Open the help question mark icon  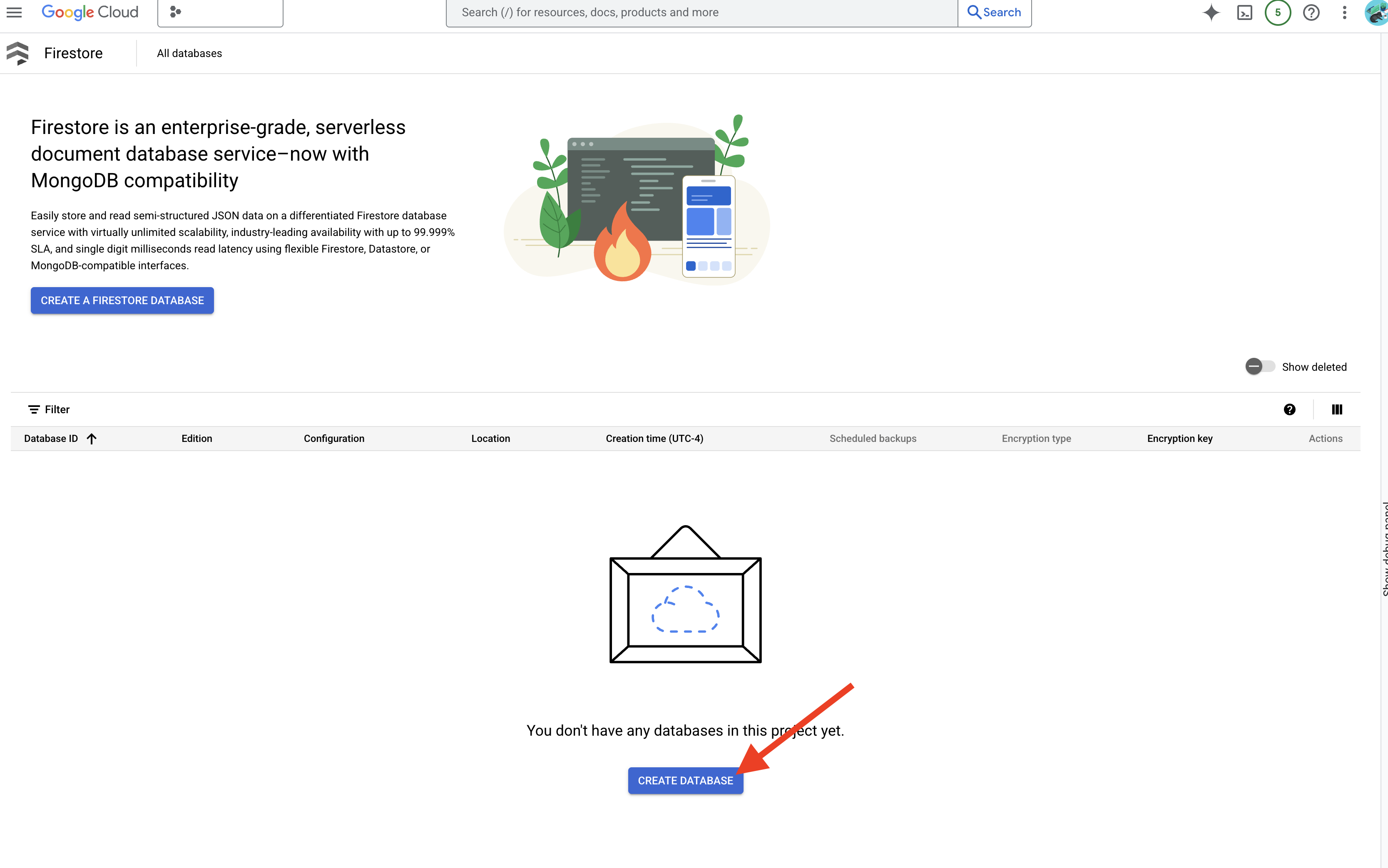click(1311, 12)
